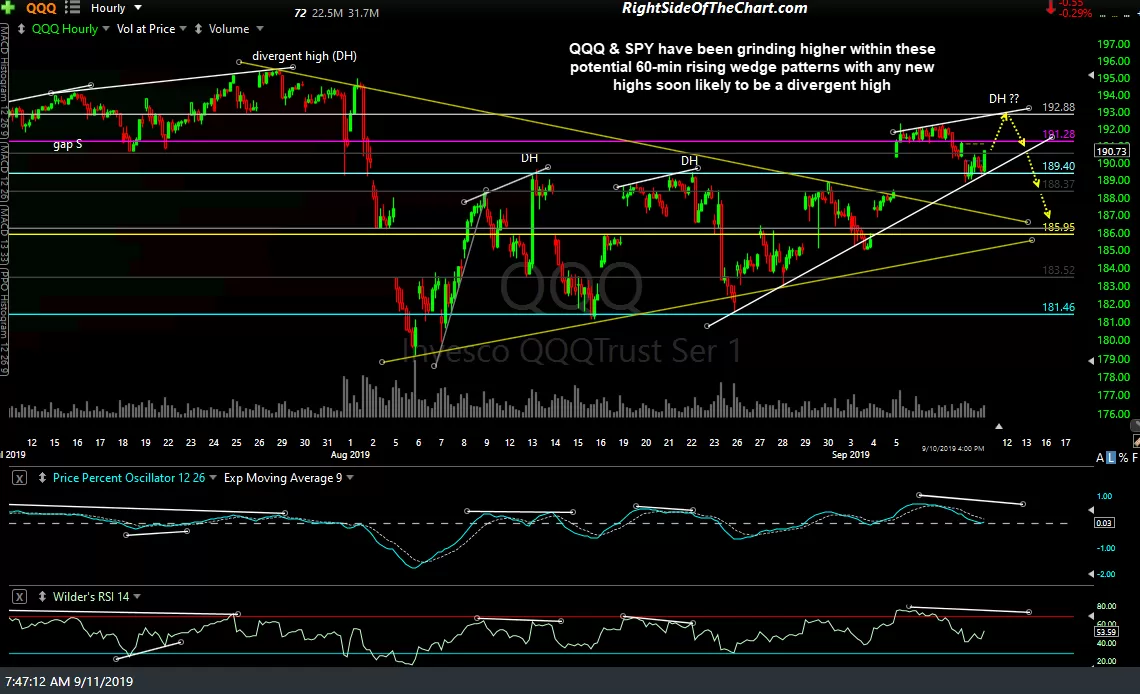Click the QQQ ticker symbol
The image size is (1140, 694).
click(41, 8)
